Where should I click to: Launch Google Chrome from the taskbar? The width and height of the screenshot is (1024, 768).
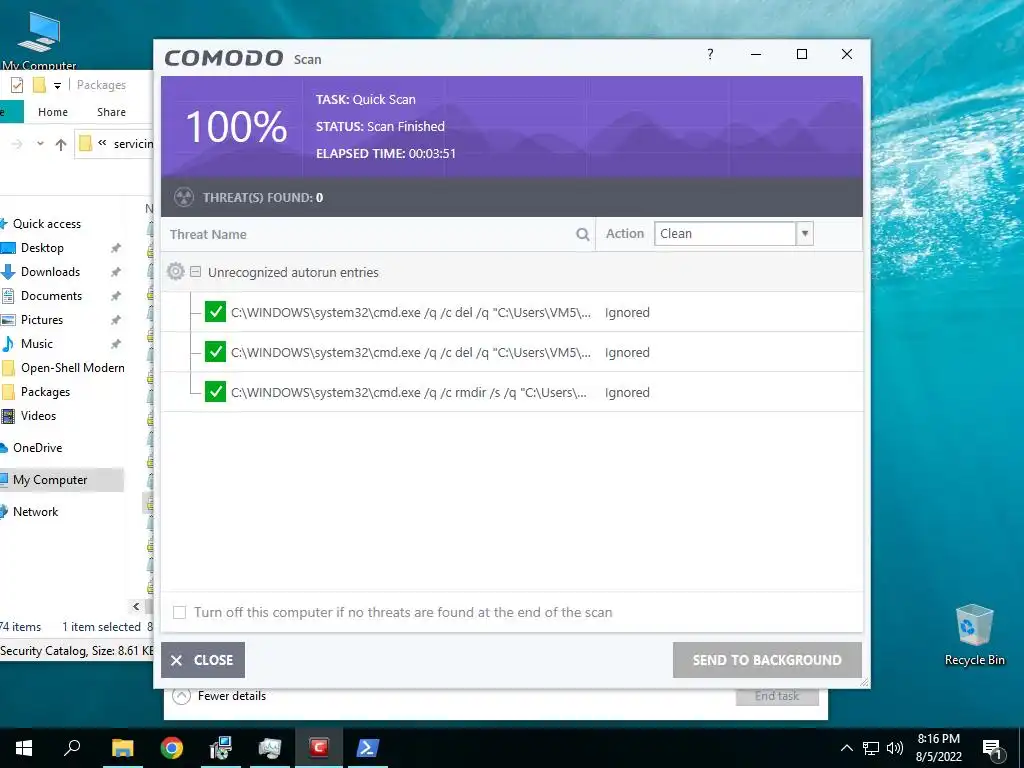172,748
